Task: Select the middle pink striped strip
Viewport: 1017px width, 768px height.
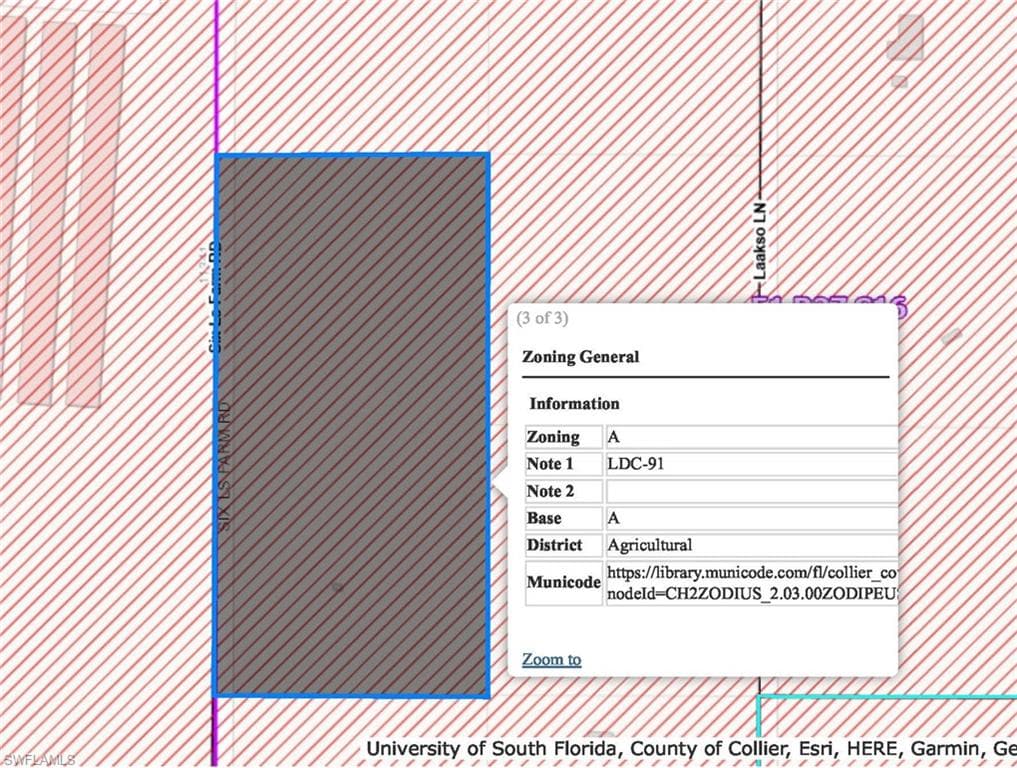Action: pos(47,213)
